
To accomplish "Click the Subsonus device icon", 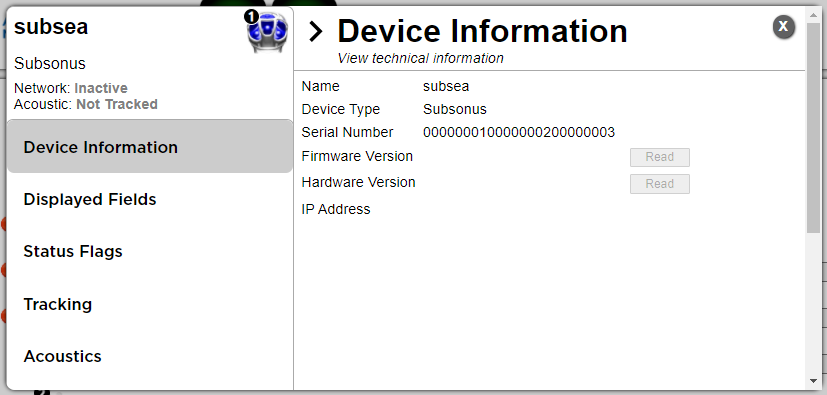I will pos(268,32).
